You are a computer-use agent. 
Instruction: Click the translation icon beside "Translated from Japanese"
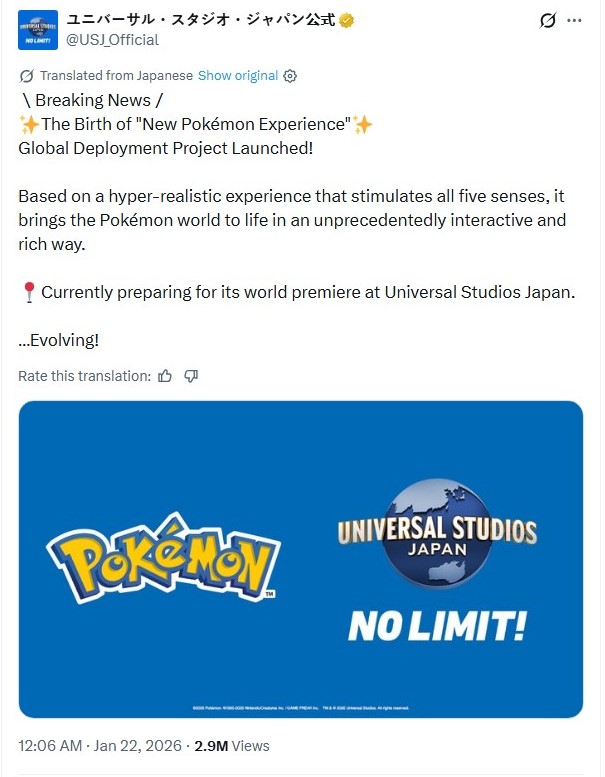(x=26, y=76)
